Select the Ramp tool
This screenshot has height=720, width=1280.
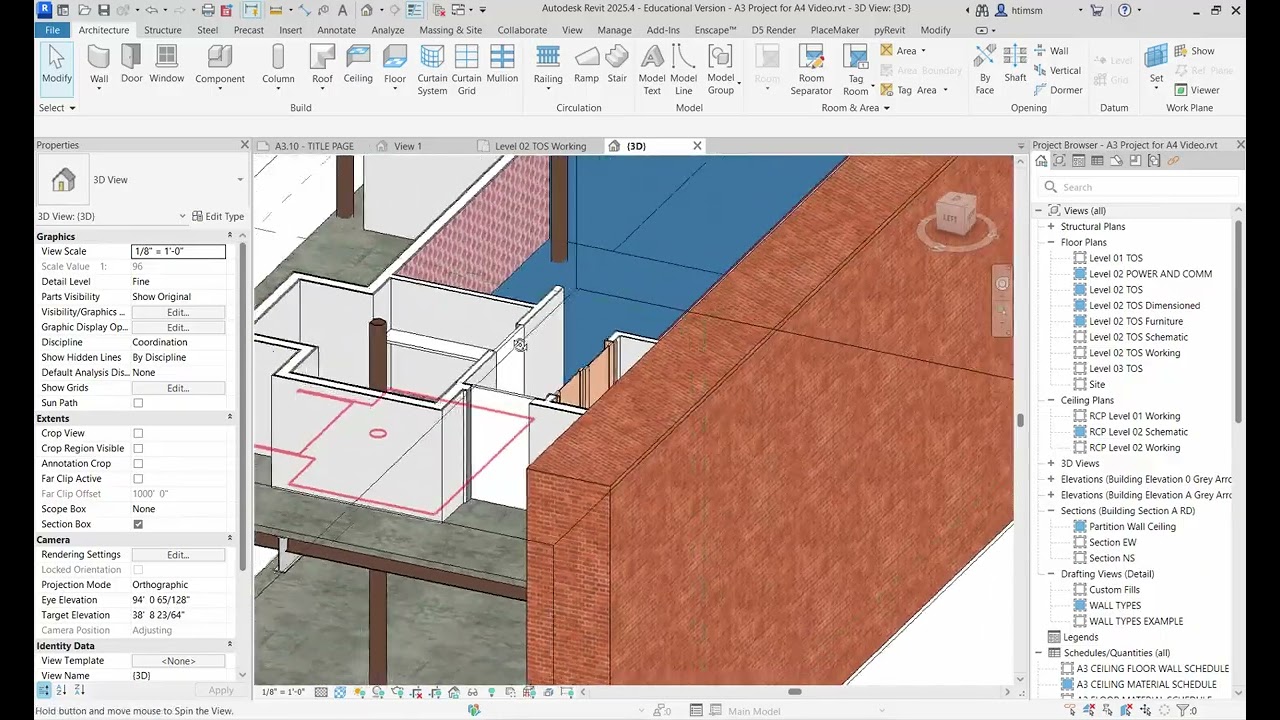(x=587, y=65)
